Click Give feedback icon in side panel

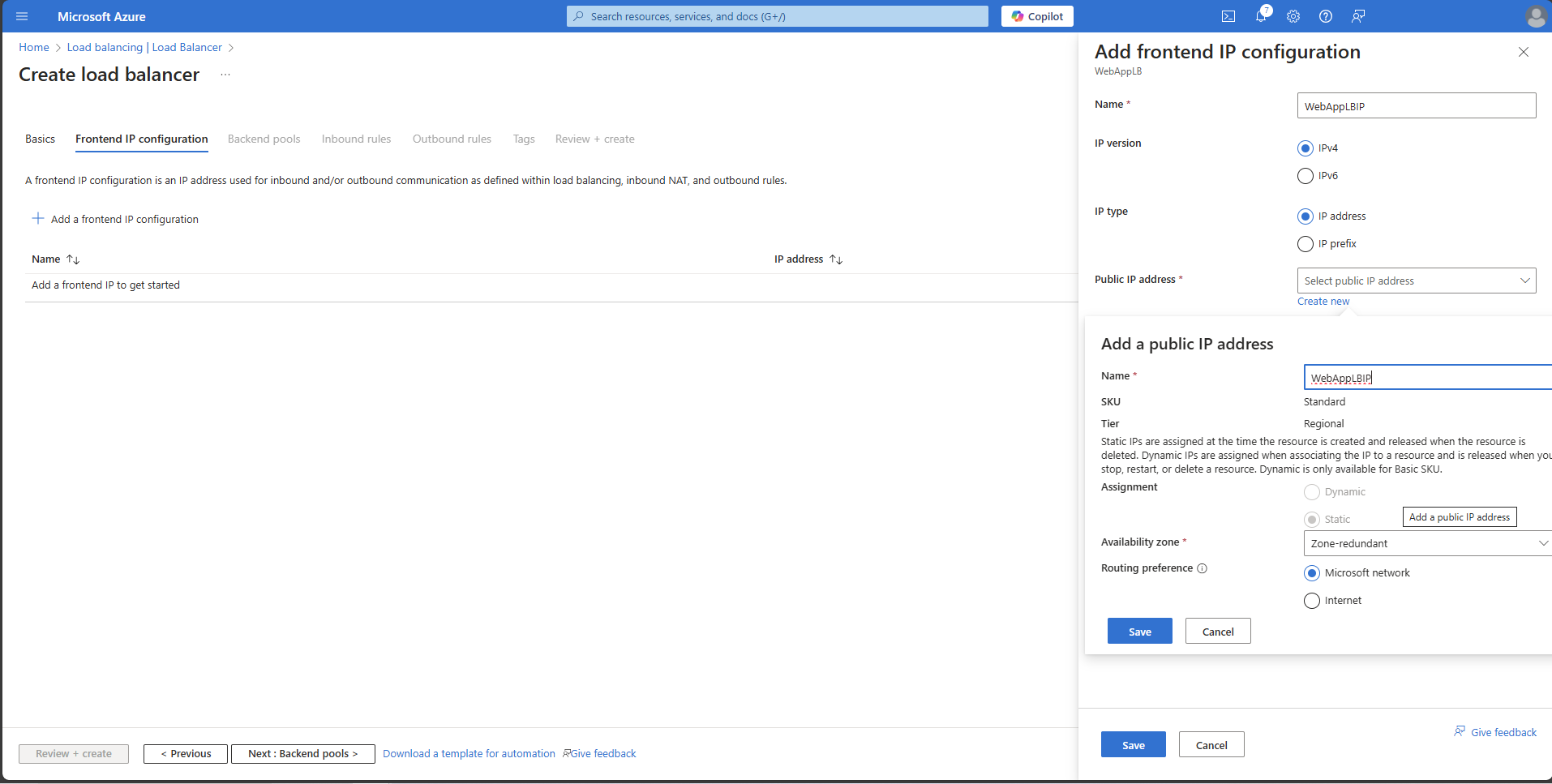coord(1460,731)
